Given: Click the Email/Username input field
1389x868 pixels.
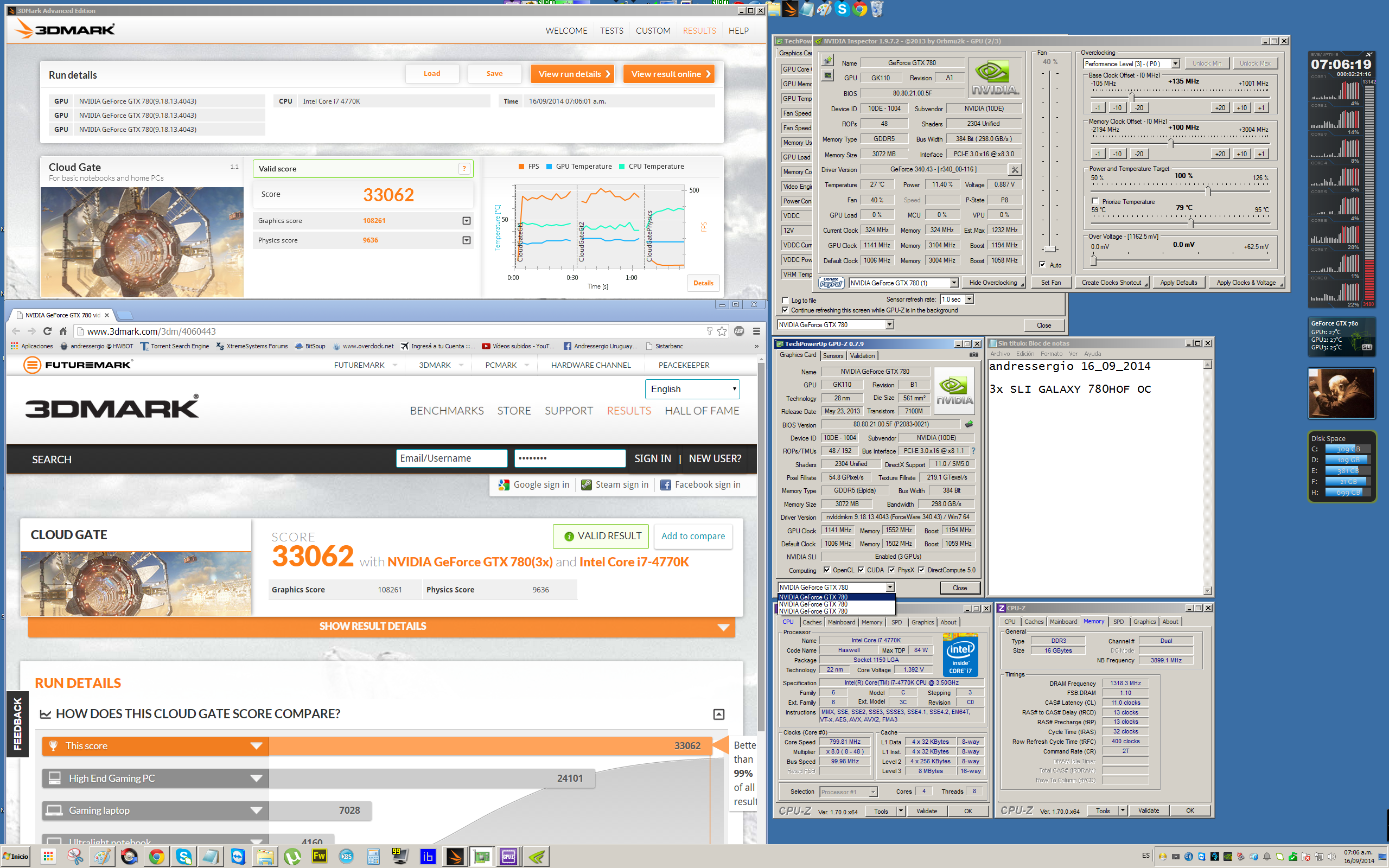Looking at the screenshot, I should 452,458.
